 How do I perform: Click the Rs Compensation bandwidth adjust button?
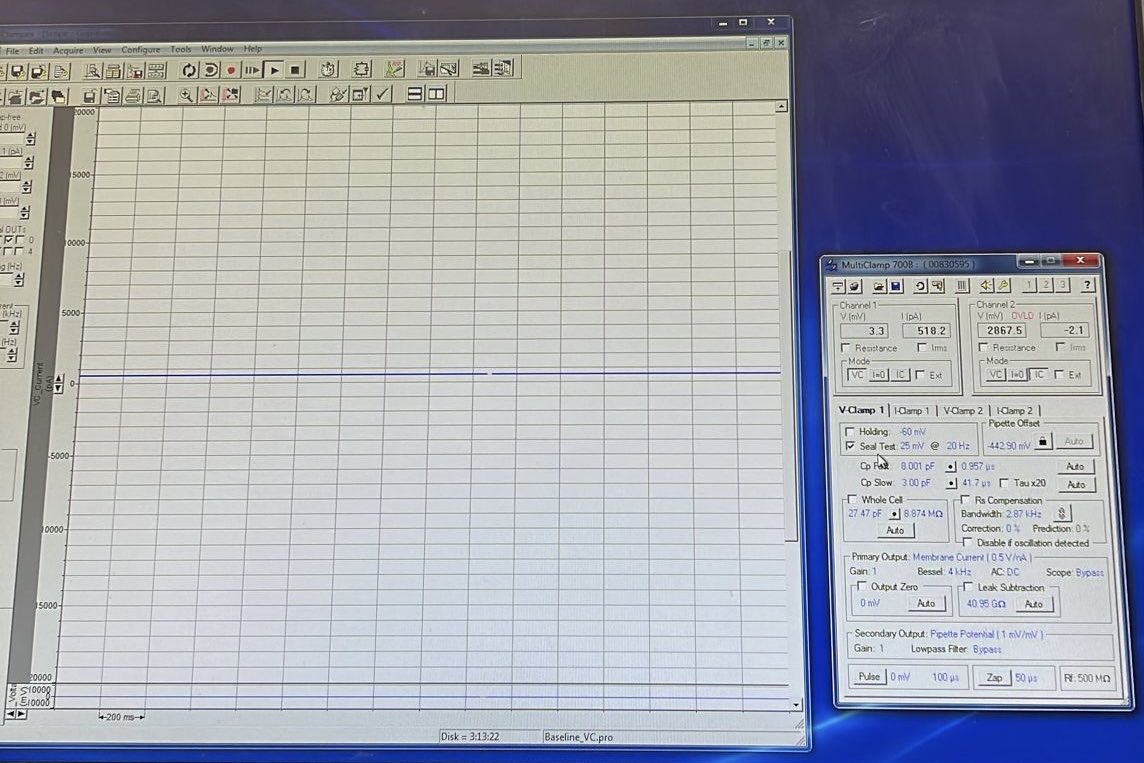1062,514
